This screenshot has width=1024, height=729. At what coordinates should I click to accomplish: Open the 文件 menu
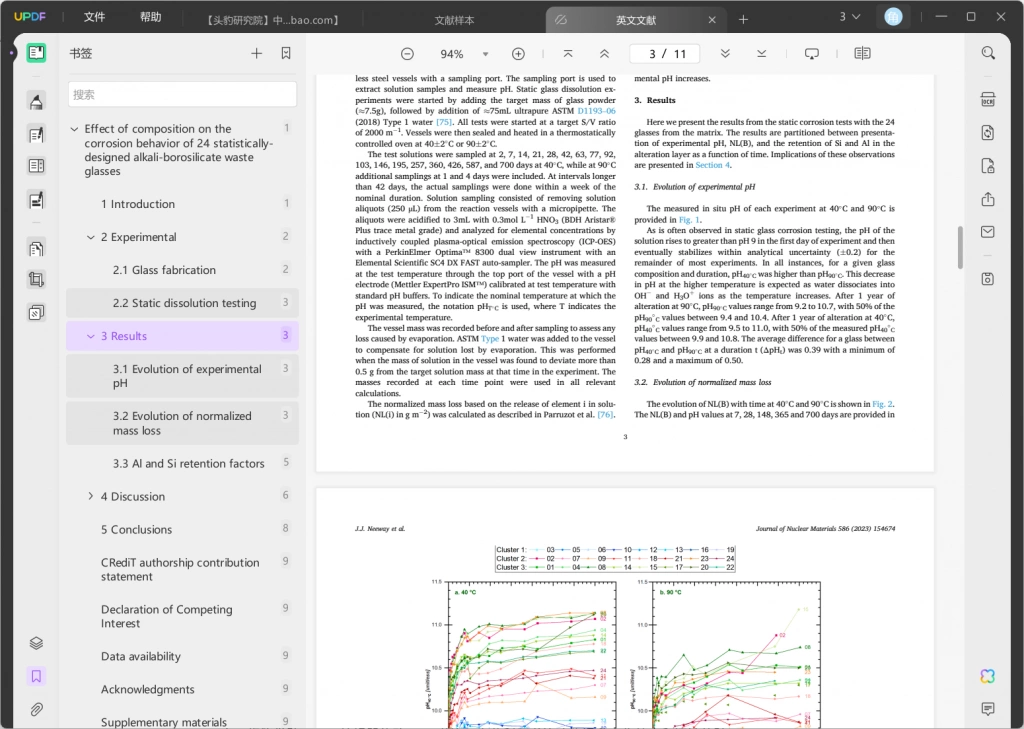point(94,17)
